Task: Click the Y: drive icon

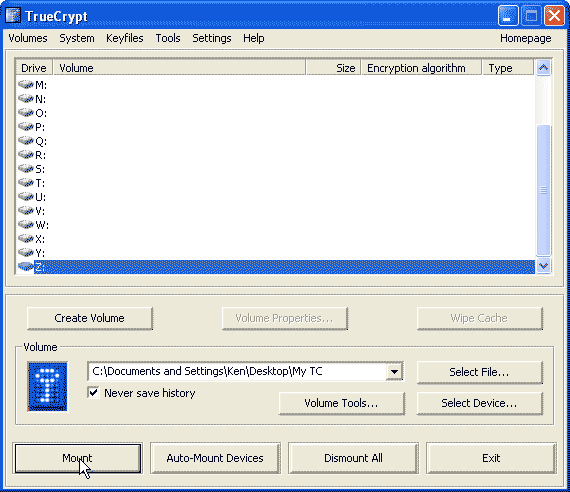Action: tap(26, 253)
